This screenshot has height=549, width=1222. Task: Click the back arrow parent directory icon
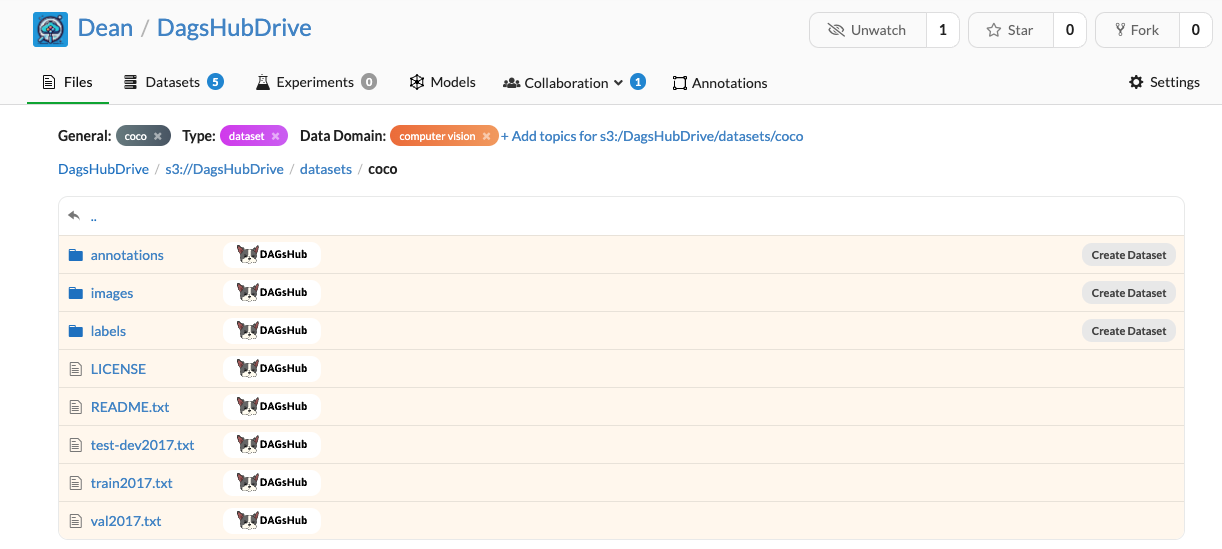(74, 216)
